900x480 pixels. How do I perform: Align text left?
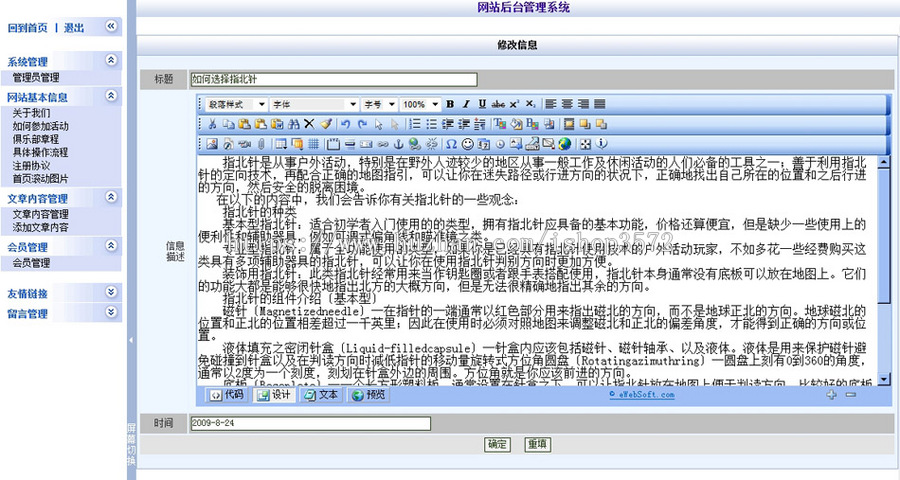pos(551,104)
